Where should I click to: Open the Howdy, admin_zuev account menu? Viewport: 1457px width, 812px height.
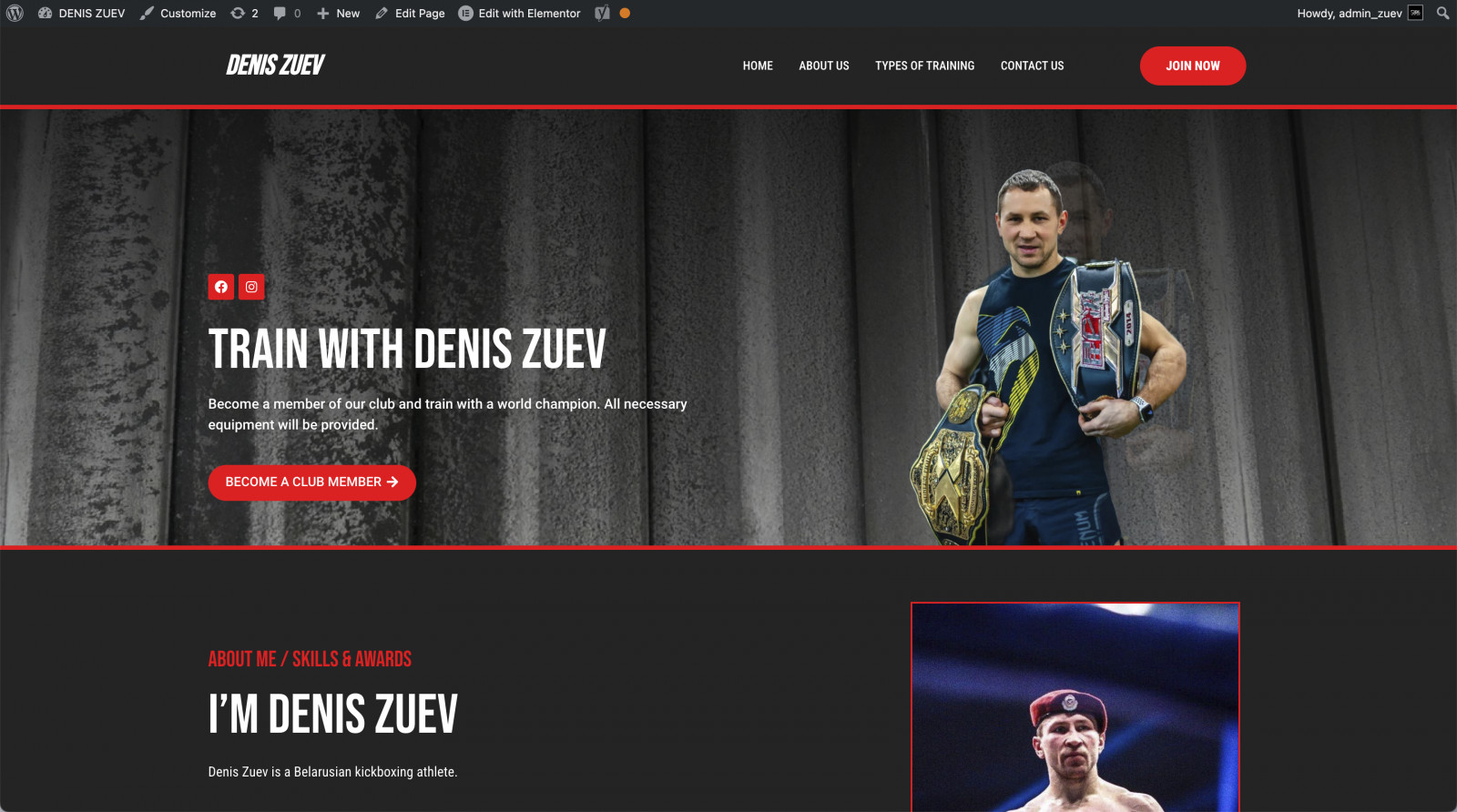[x=1350, y=13]
